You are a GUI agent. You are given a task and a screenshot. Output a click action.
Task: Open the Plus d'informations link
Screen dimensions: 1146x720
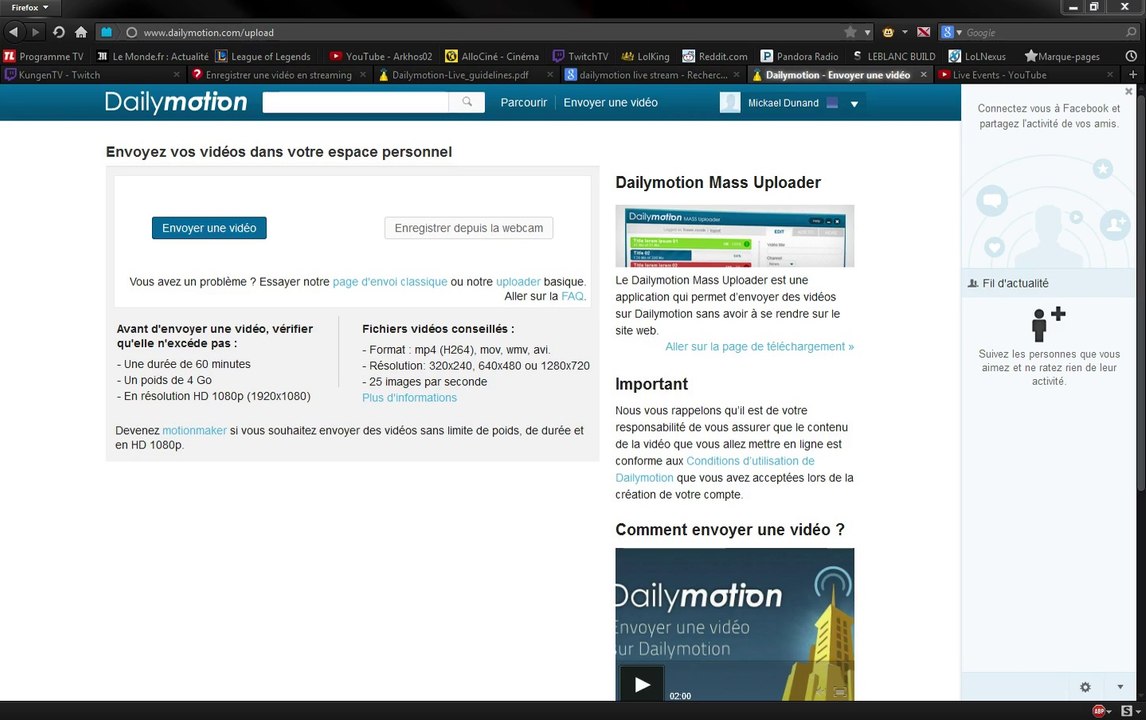pyautogui.click(x=409, y=398)
